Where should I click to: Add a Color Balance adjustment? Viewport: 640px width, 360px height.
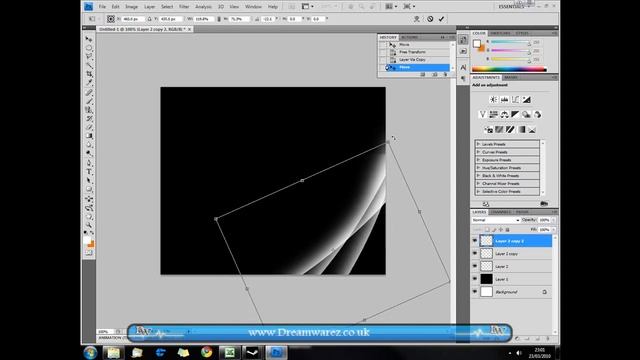pos(504,115)
